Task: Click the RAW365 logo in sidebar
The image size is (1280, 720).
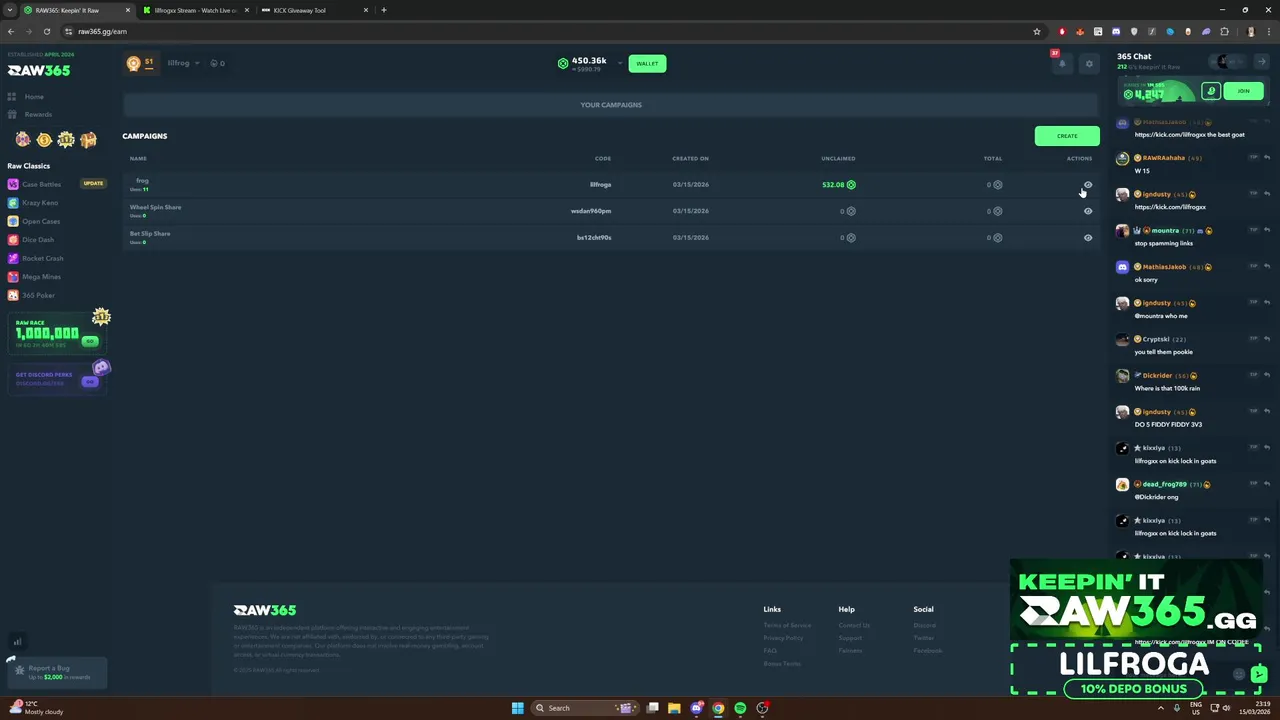Action: click(x=39, y=71)
